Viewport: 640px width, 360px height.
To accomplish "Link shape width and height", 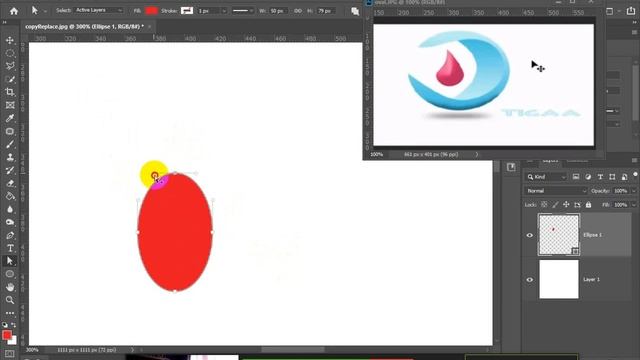I will point(298,11).
